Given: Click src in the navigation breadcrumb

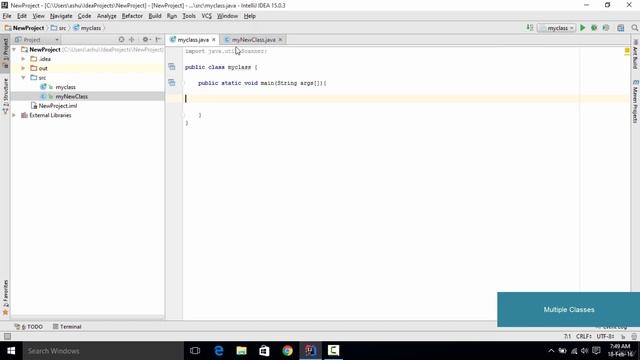Looking at the screenshot, I should [58, 28].
